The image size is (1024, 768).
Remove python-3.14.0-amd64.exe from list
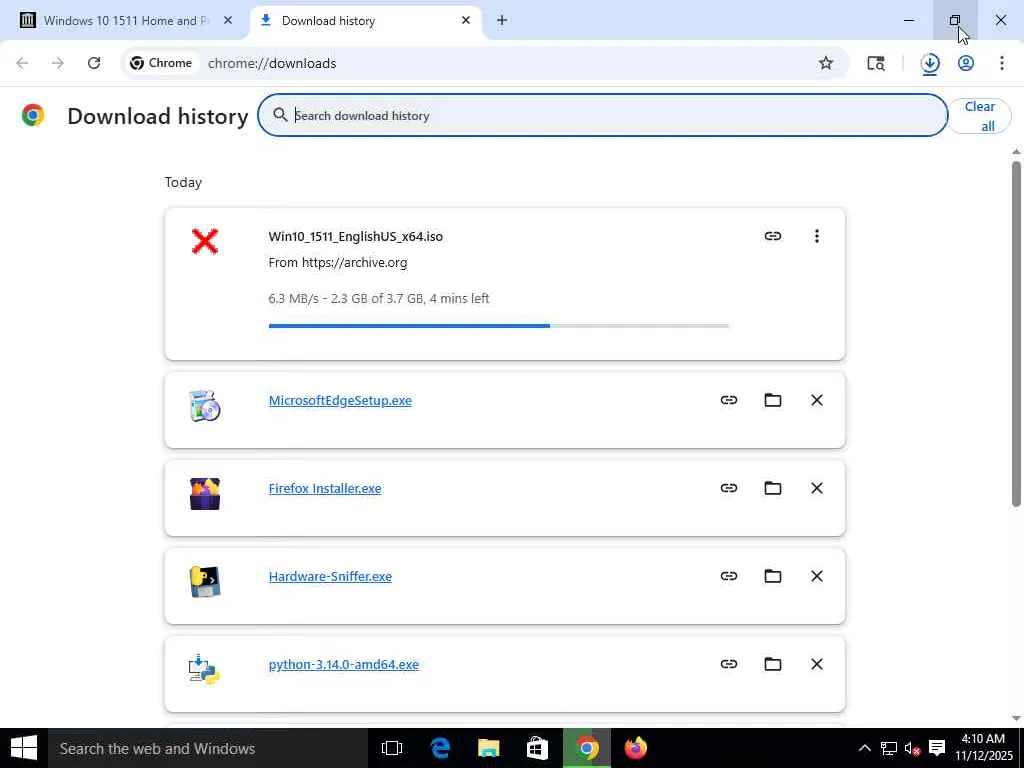[x=816, y=664]
